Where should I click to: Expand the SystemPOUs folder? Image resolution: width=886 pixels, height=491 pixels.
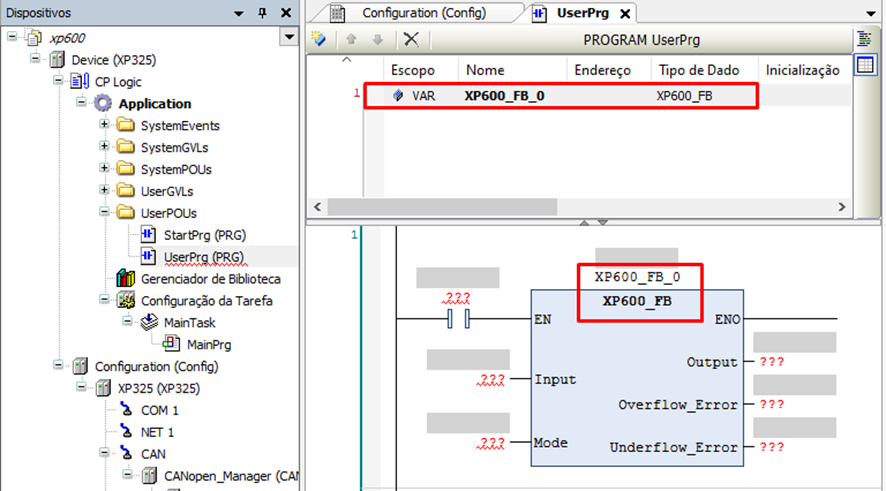(x=104, y=168)
